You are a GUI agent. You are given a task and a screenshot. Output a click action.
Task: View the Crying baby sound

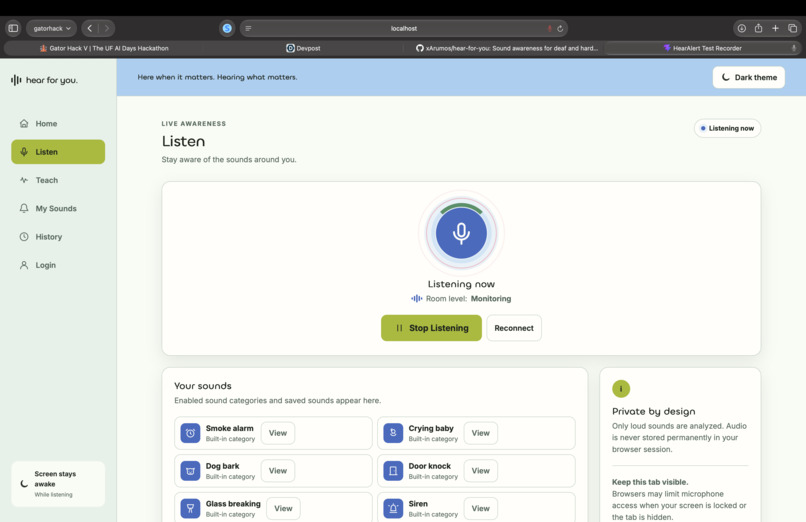coord(481,433)
